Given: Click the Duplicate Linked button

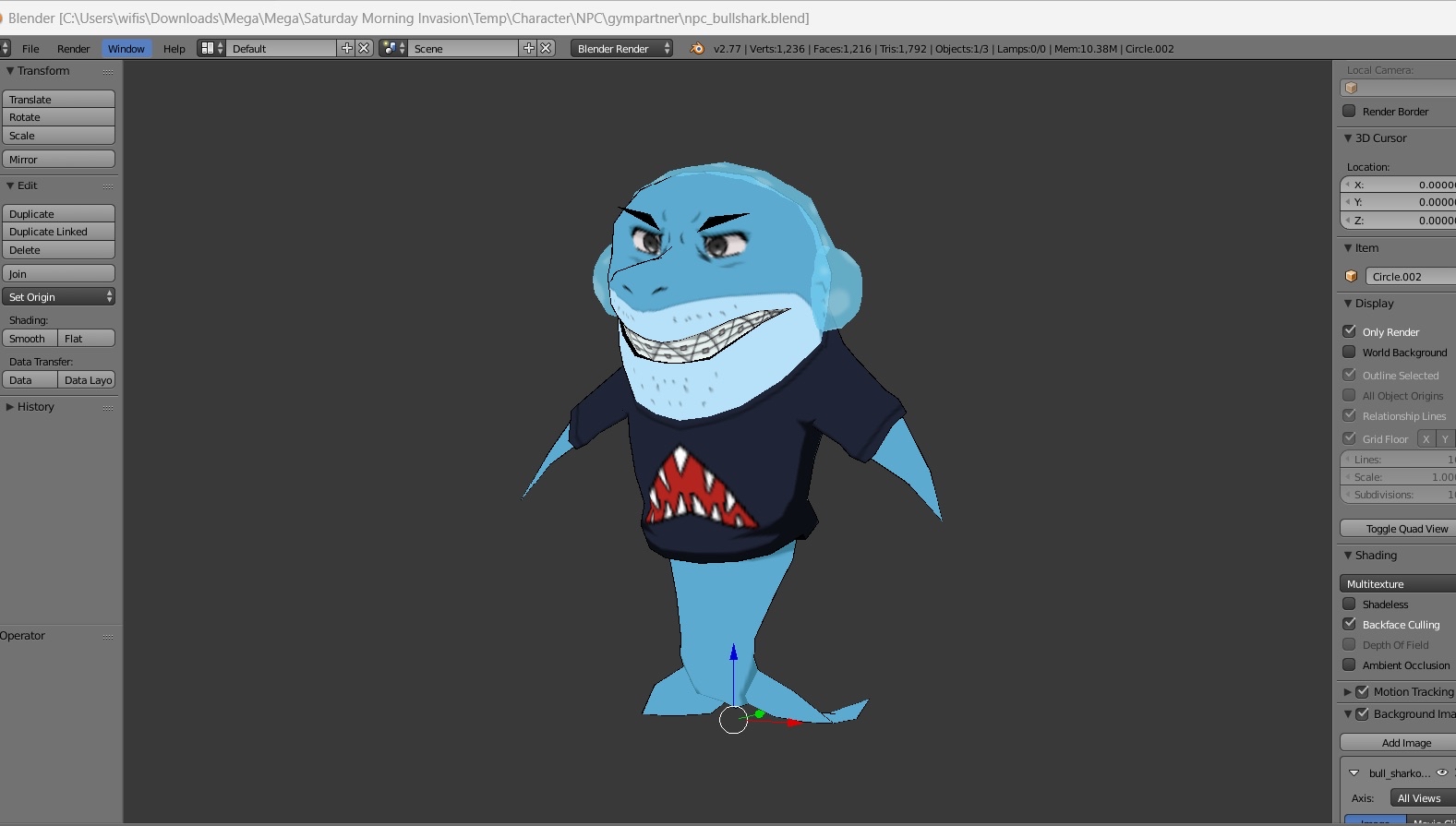Looking at the screenshot, I should pyautogui.click(x=59, y=232).
